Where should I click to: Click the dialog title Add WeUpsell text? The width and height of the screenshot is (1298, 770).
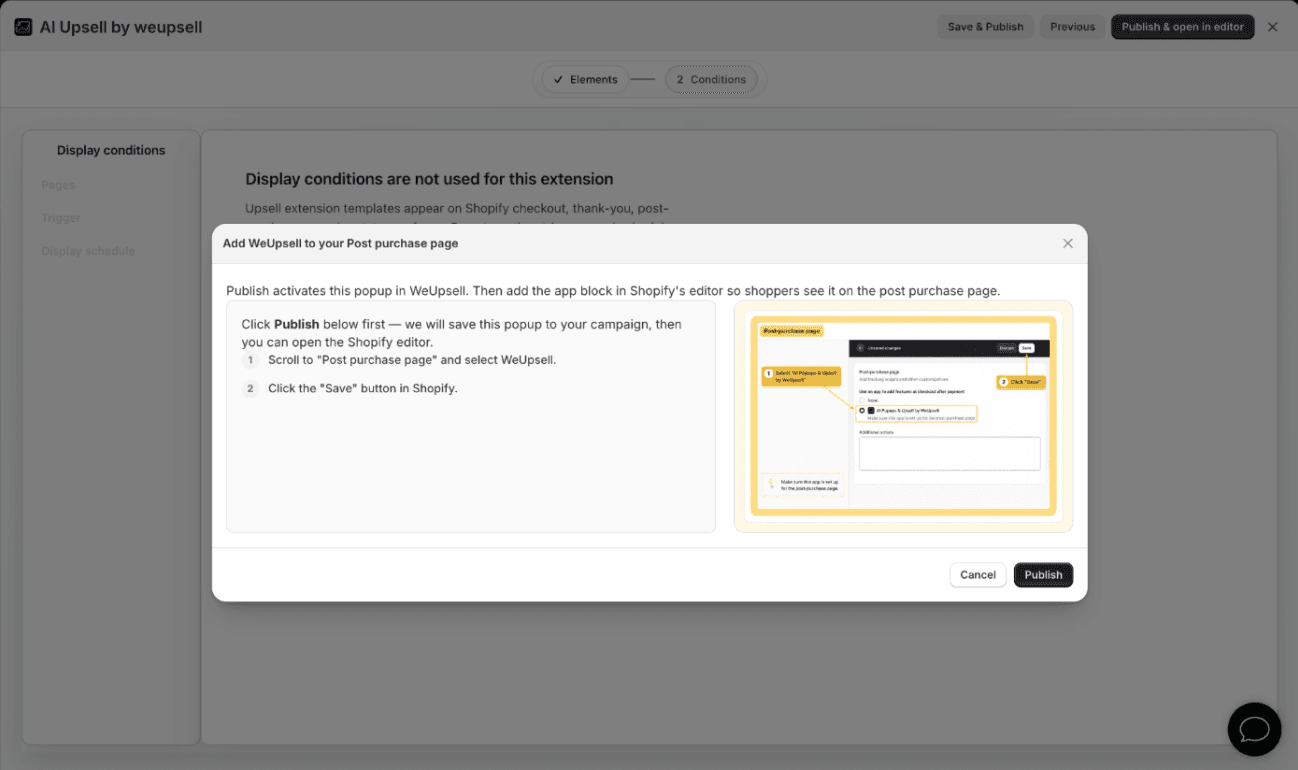(x=340, y=243)
